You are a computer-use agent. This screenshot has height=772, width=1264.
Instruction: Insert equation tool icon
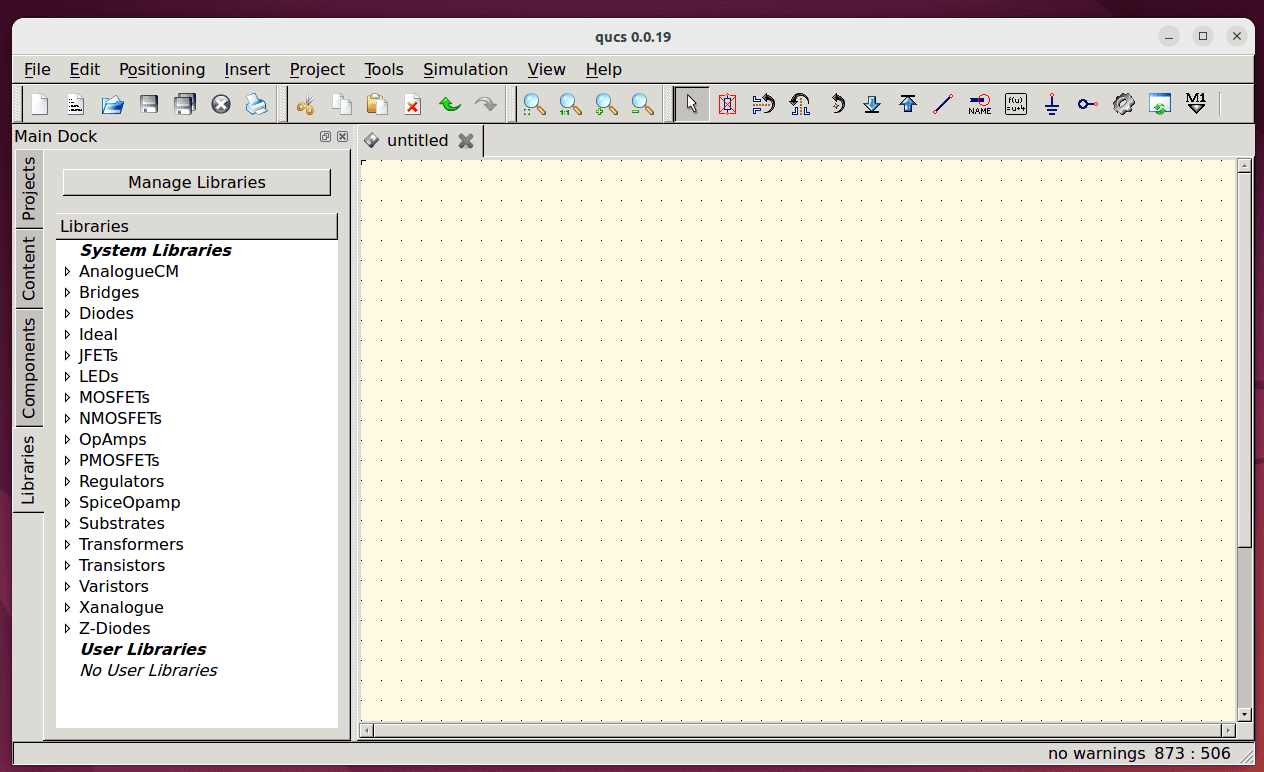click(x=1015, y=104)
